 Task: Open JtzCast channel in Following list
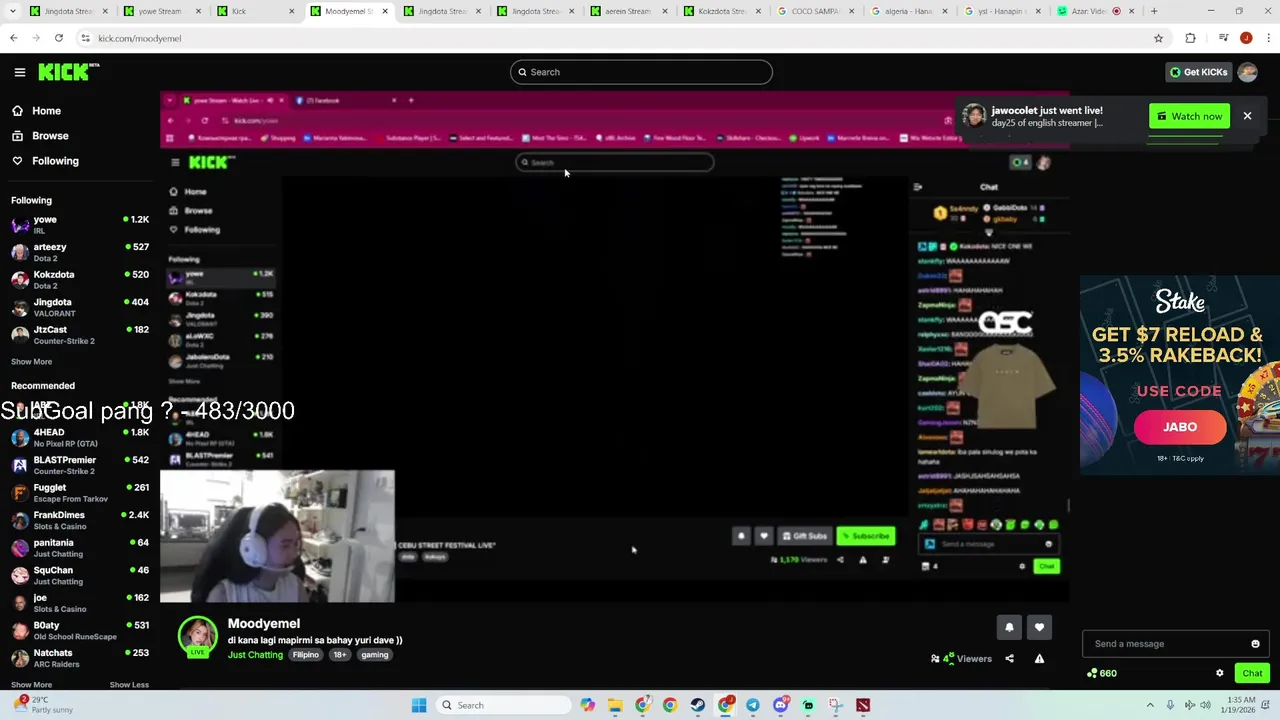click(80, 335)
